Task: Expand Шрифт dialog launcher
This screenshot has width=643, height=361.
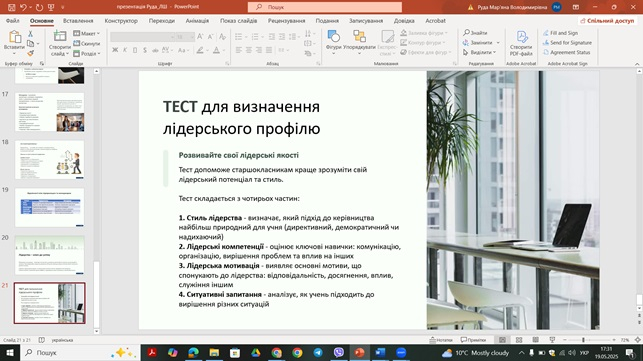Action: [227, 64]
